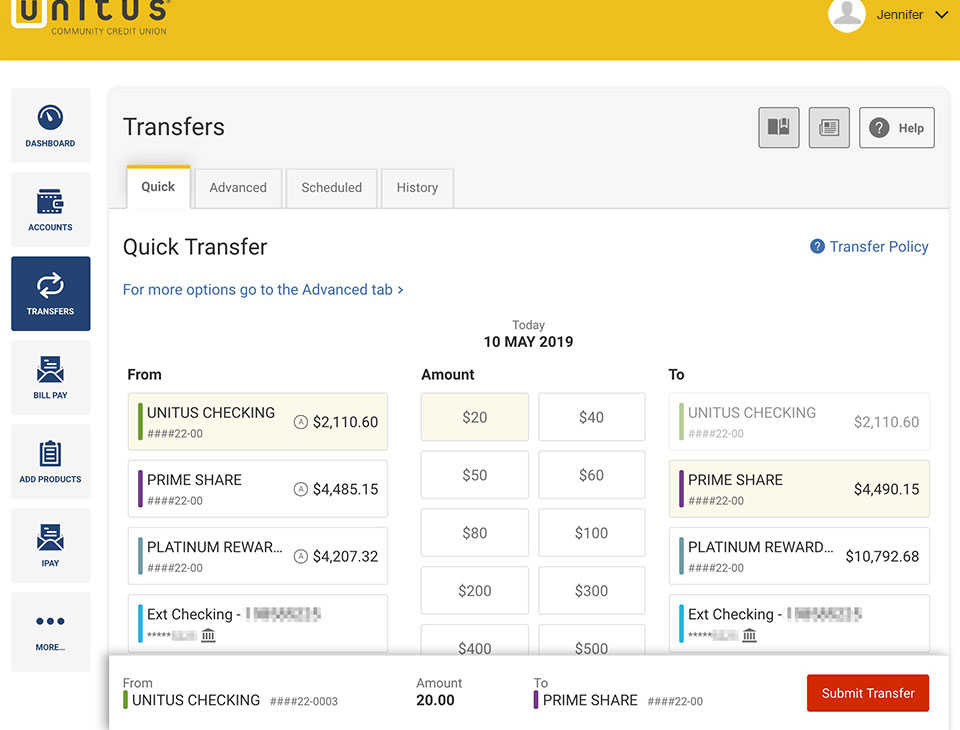Choose Unitus Checking as From account

(x=258, y=421)
